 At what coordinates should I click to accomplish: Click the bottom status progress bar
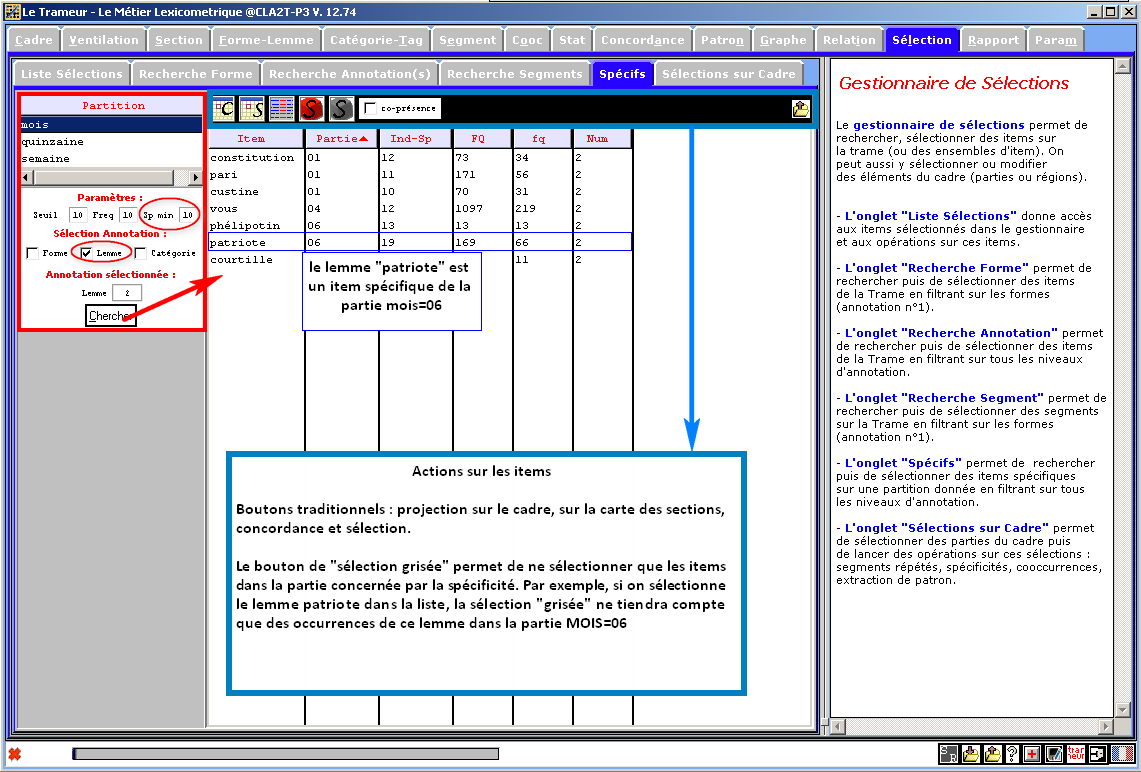click(285, 754)
